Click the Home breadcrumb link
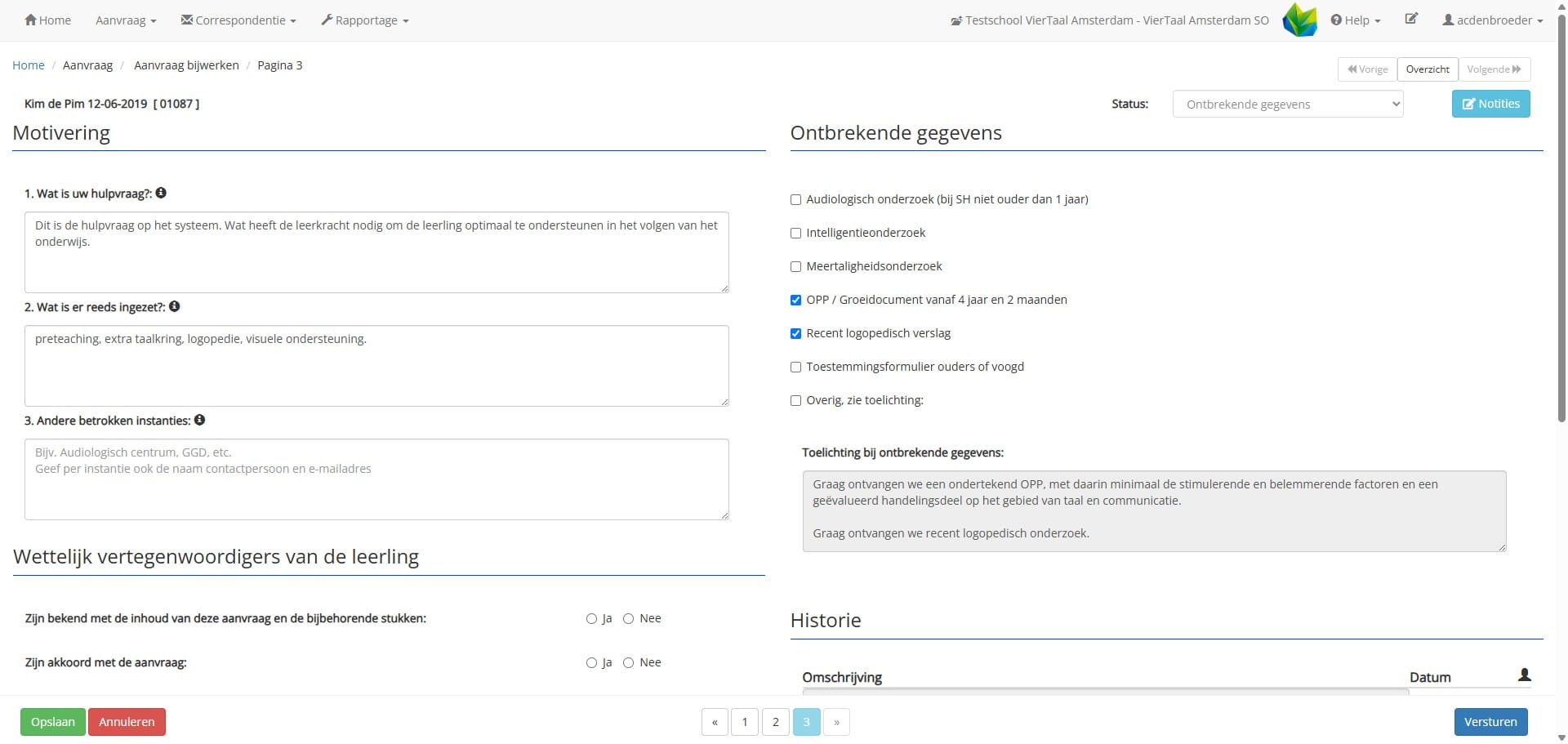The height and width of the screenshot is (744, 1568). (x=29, y=65)
